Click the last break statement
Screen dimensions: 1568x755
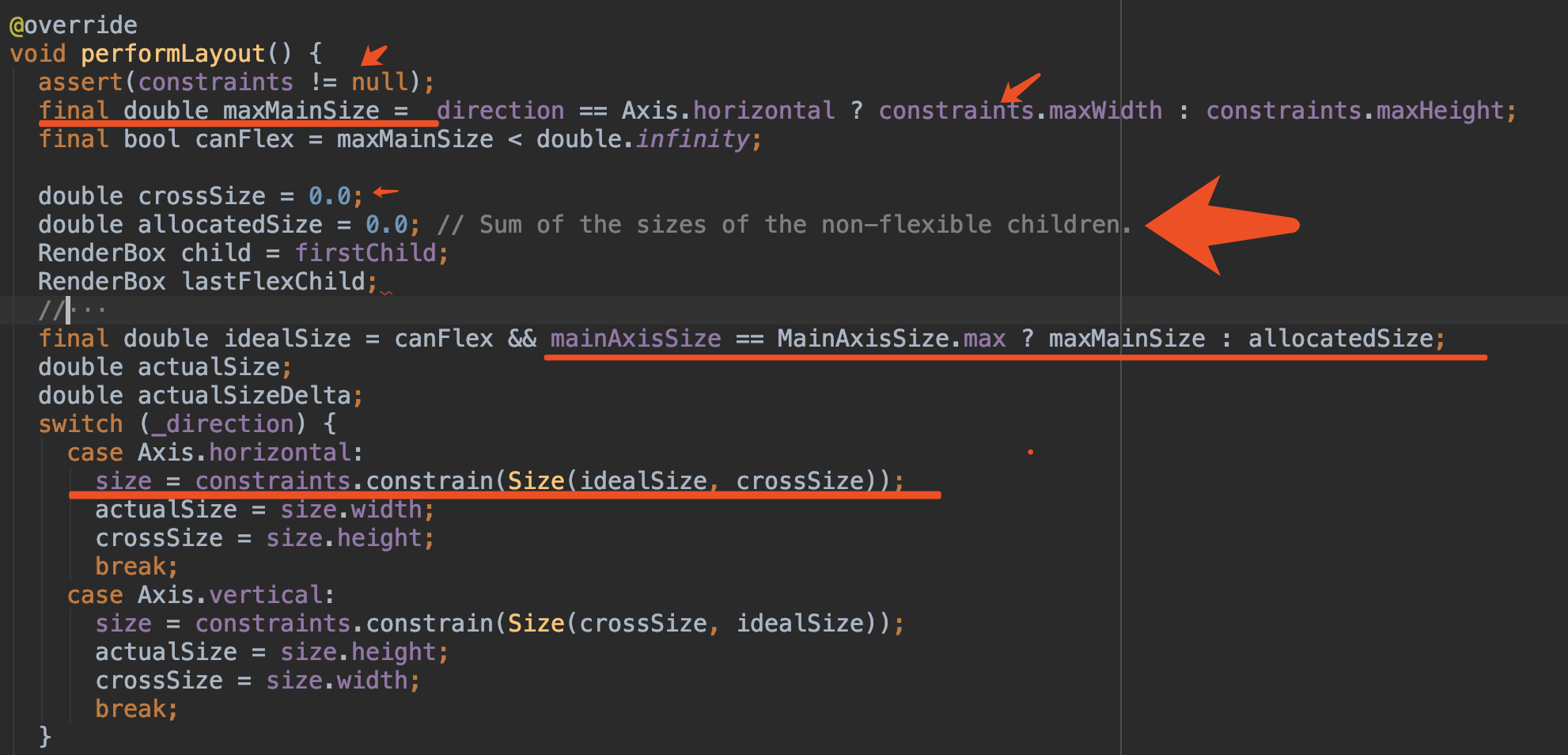136,709
